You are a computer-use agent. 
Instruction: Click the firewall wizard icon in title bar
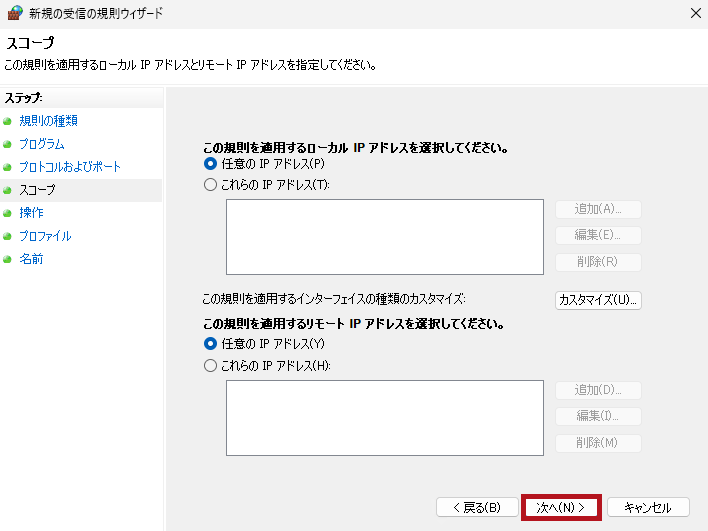pyautogui.click(x=15, y=13)
